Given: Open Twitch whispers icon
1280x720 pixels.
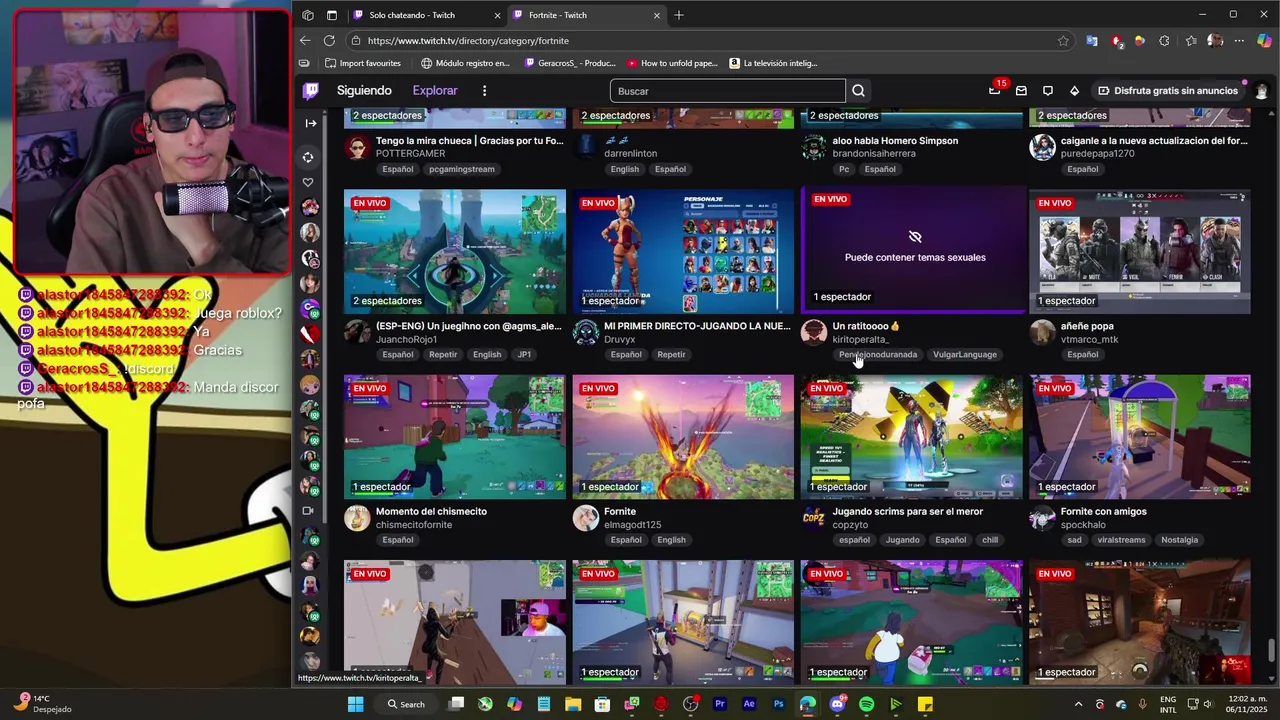Looking at the screenshot, I should (1021, 91).
